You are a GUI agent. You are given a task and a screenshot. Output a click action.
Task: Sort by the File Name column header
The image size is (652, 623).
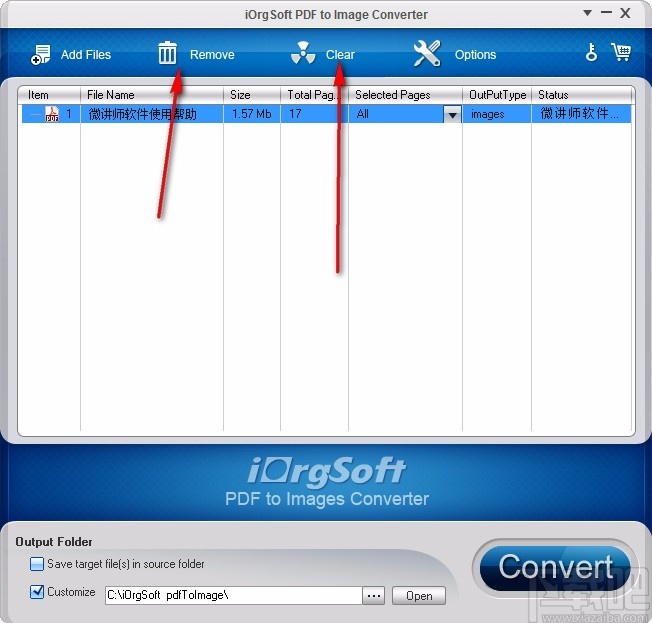152,95
